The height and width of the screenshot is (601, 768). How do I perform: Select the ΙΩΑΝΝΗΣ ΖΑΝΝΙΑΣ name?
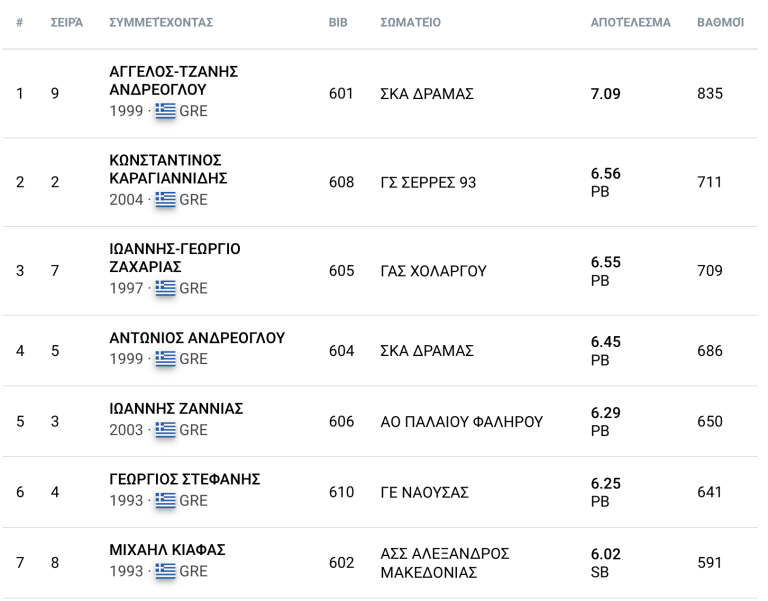point(176,409)
